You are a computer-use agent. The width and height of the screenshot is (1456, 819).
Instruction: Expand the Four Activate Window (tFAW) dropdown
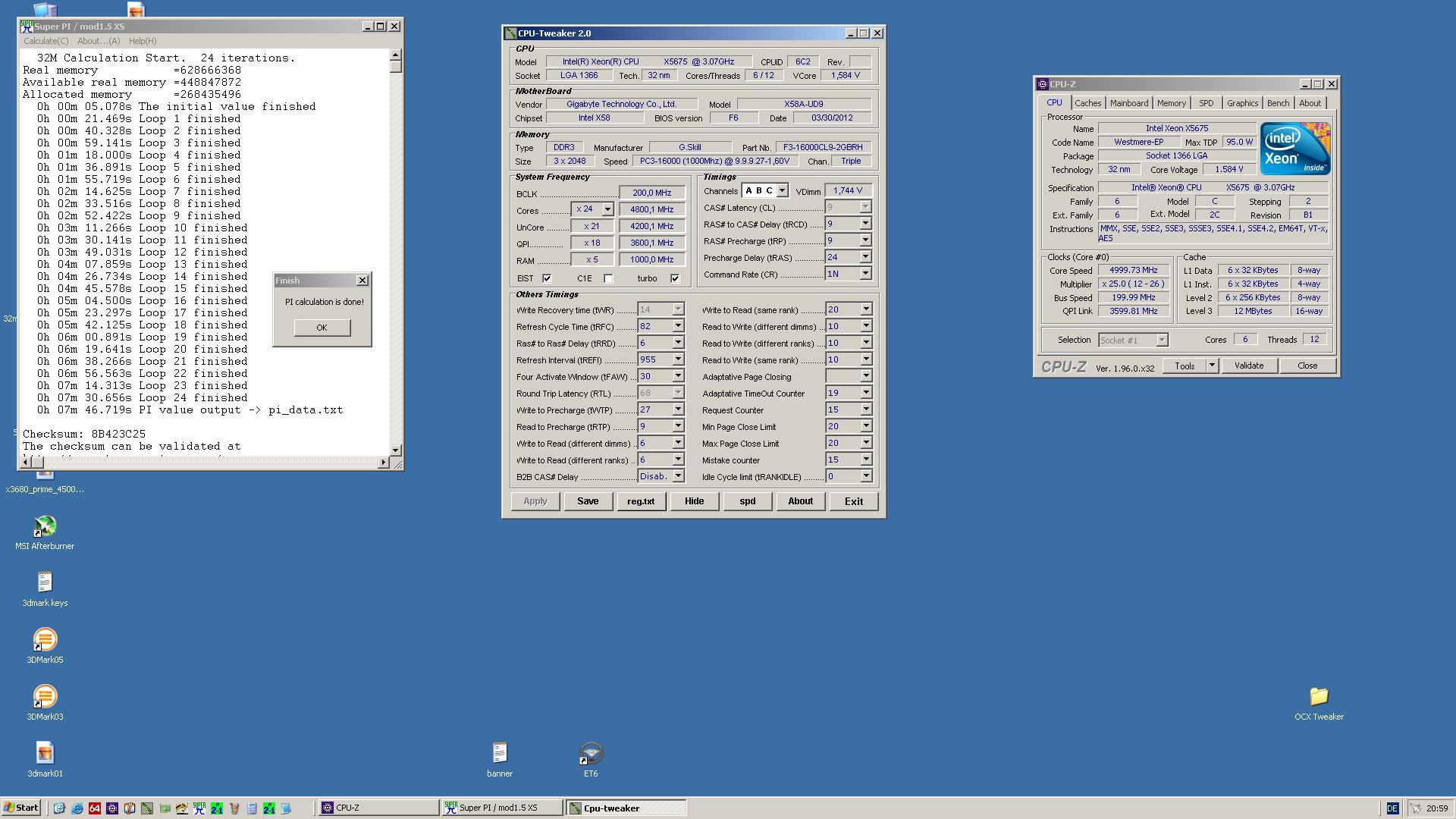point(678,377)
